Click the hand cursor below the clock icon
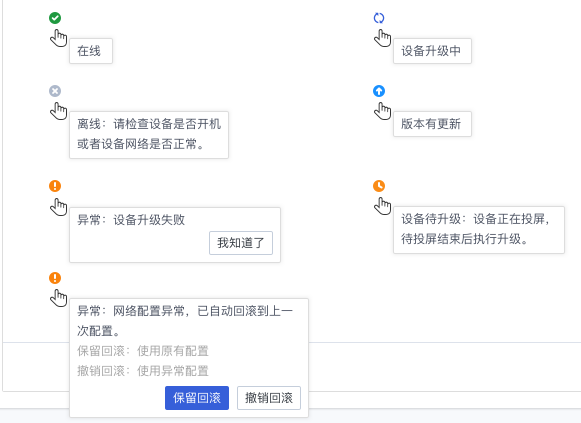 coord(382,206)
